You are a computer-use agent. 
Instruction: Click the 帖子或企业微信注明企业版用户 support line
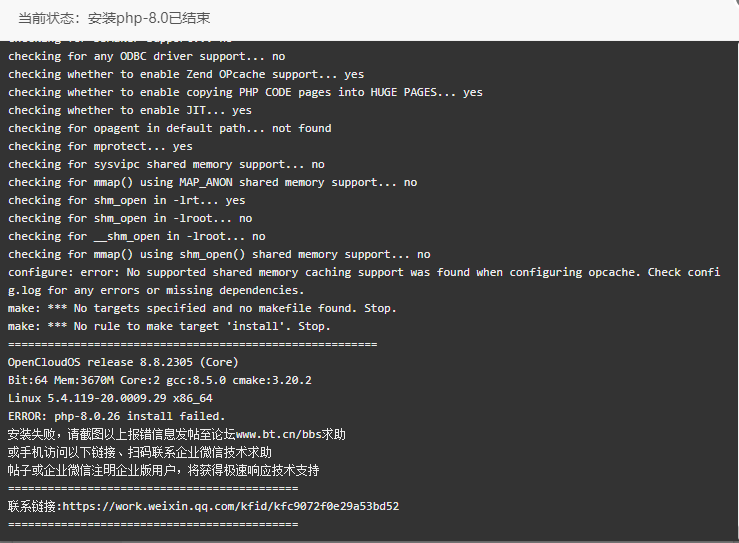point(164,470)
